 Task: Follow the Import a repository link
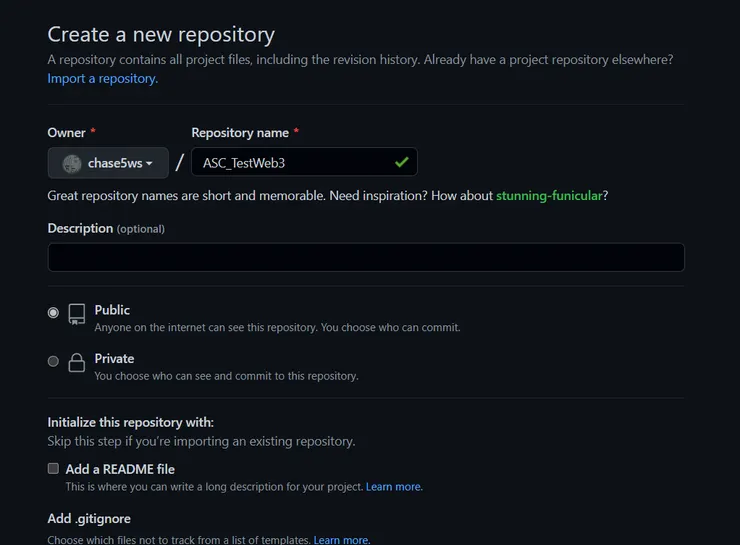pos(102,78)
